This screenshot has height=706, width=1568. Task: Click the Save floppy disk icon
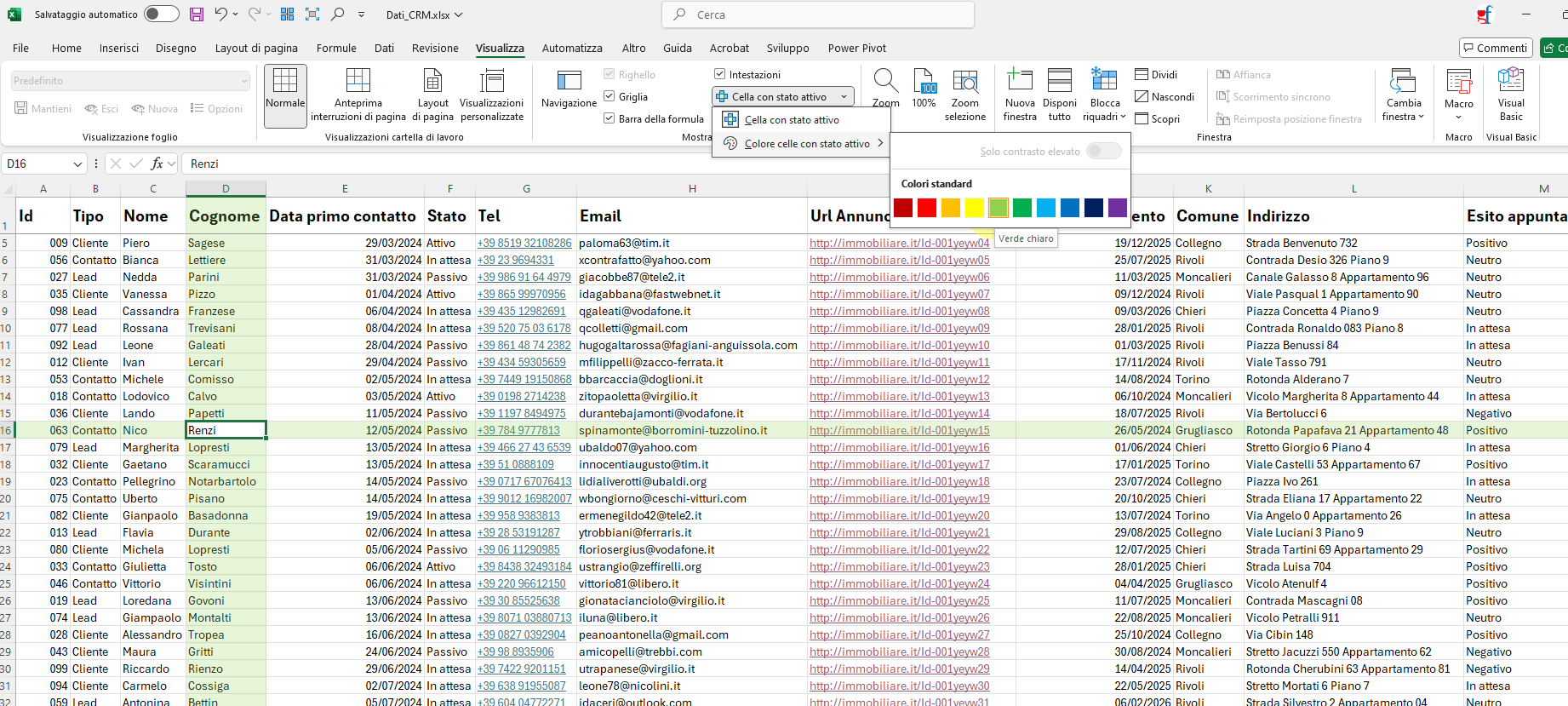coord(197,14)
